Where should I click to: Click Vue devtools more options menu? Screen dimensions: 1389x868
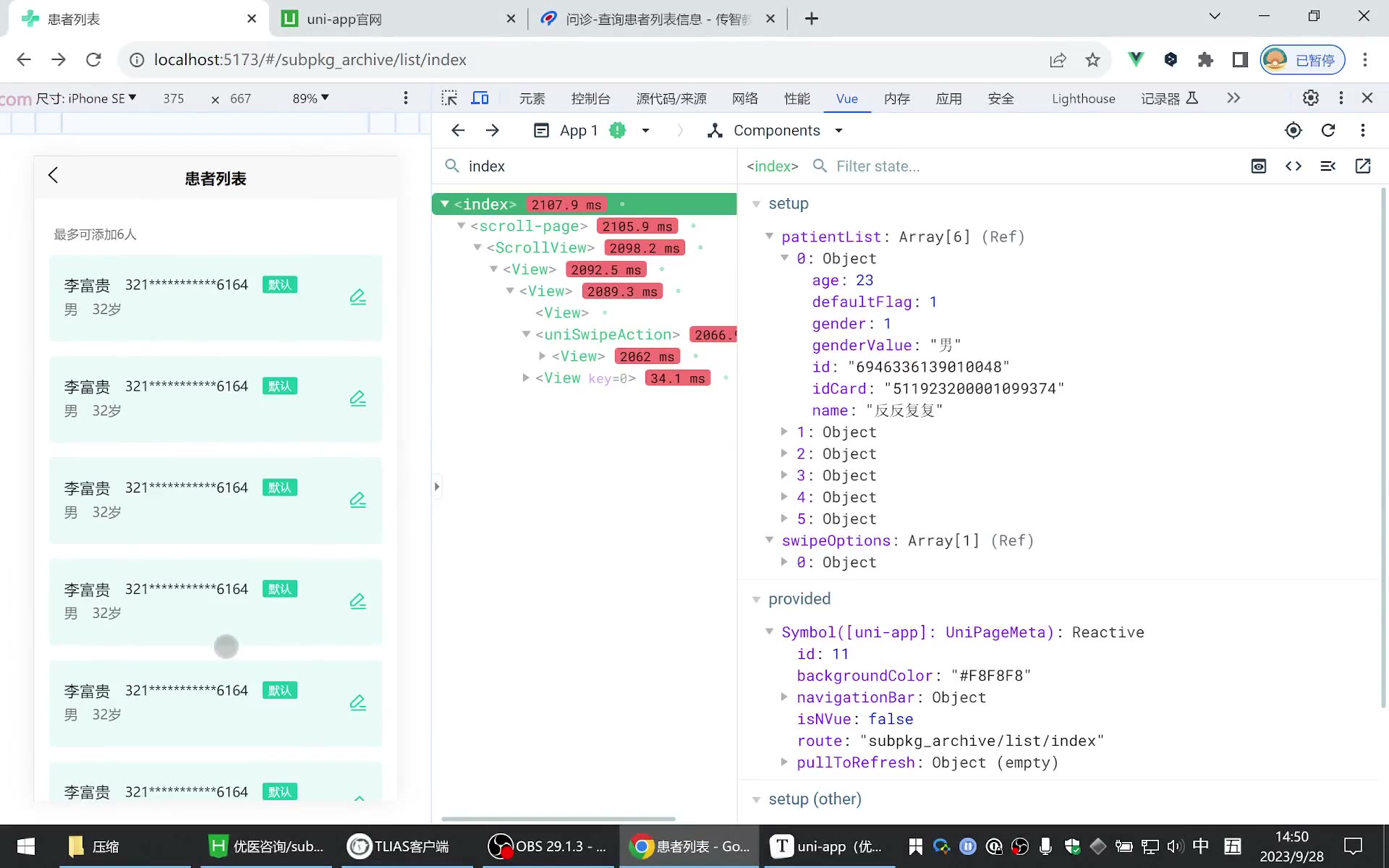coord(1363,130)
